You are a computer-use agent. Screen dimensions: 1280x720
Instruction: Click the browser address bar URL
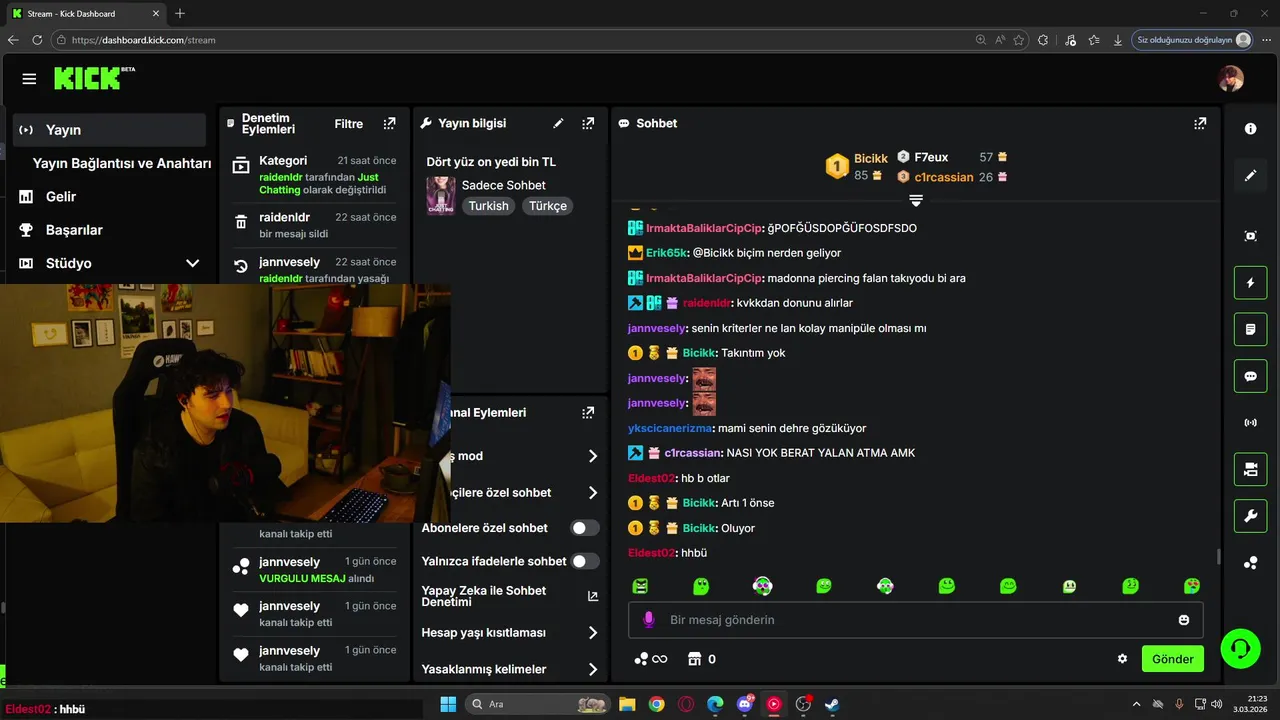click(144, 40)
